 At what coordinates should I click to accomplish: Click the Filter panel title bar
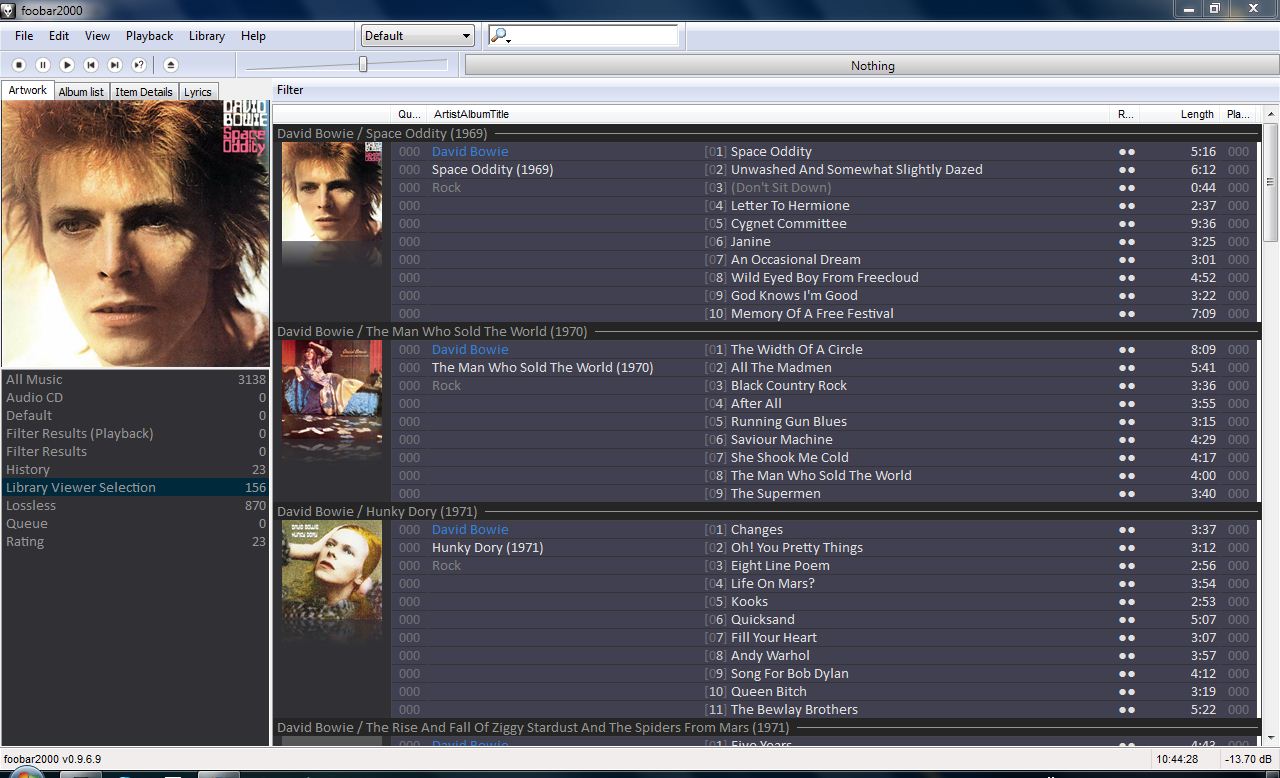776,90
